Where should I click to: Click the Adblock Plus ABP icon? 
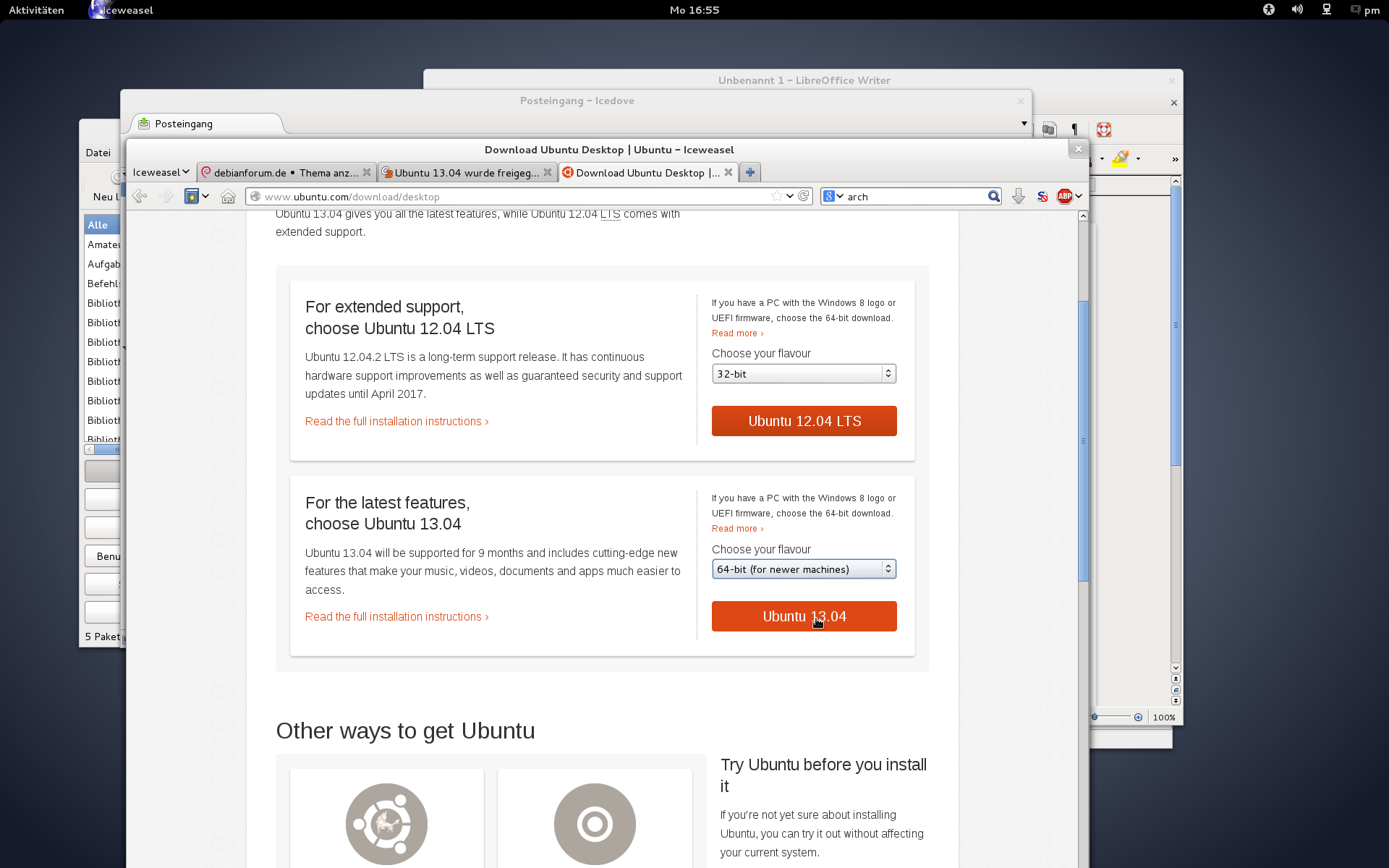point(1065,196)
